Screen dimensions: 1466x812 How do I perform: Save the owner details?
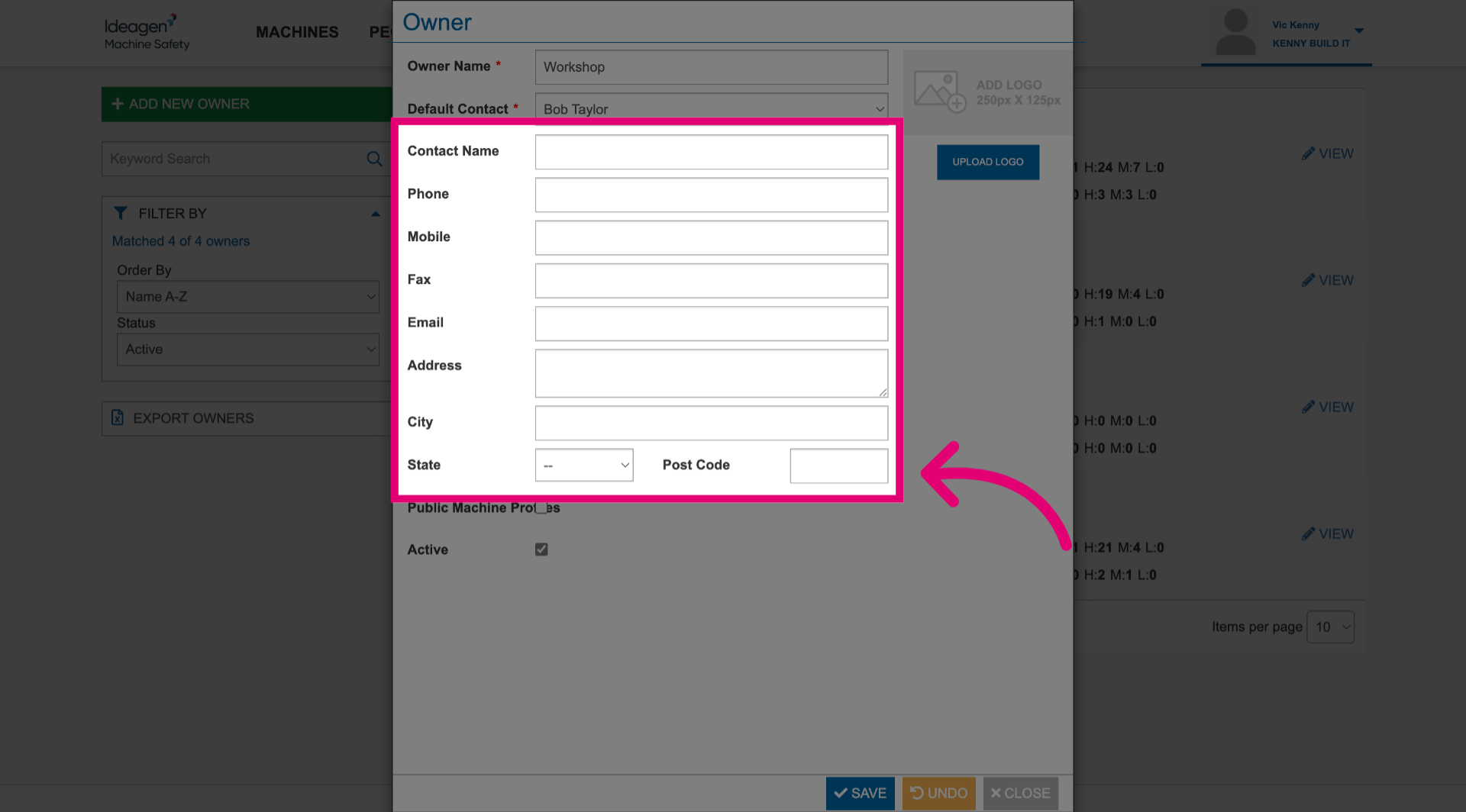click(860, 794)
